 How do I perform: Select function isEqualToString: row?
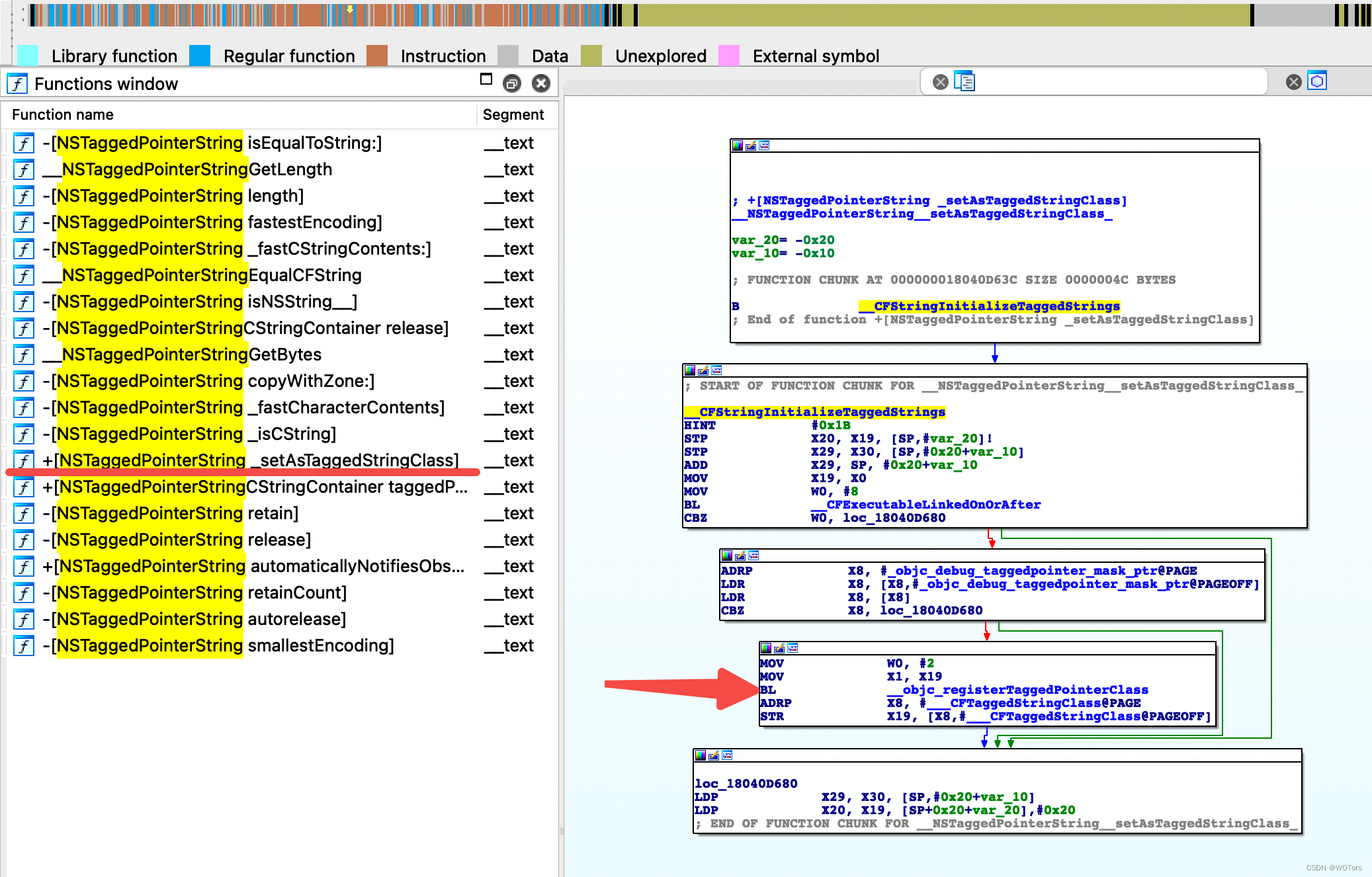coord(280,143)
